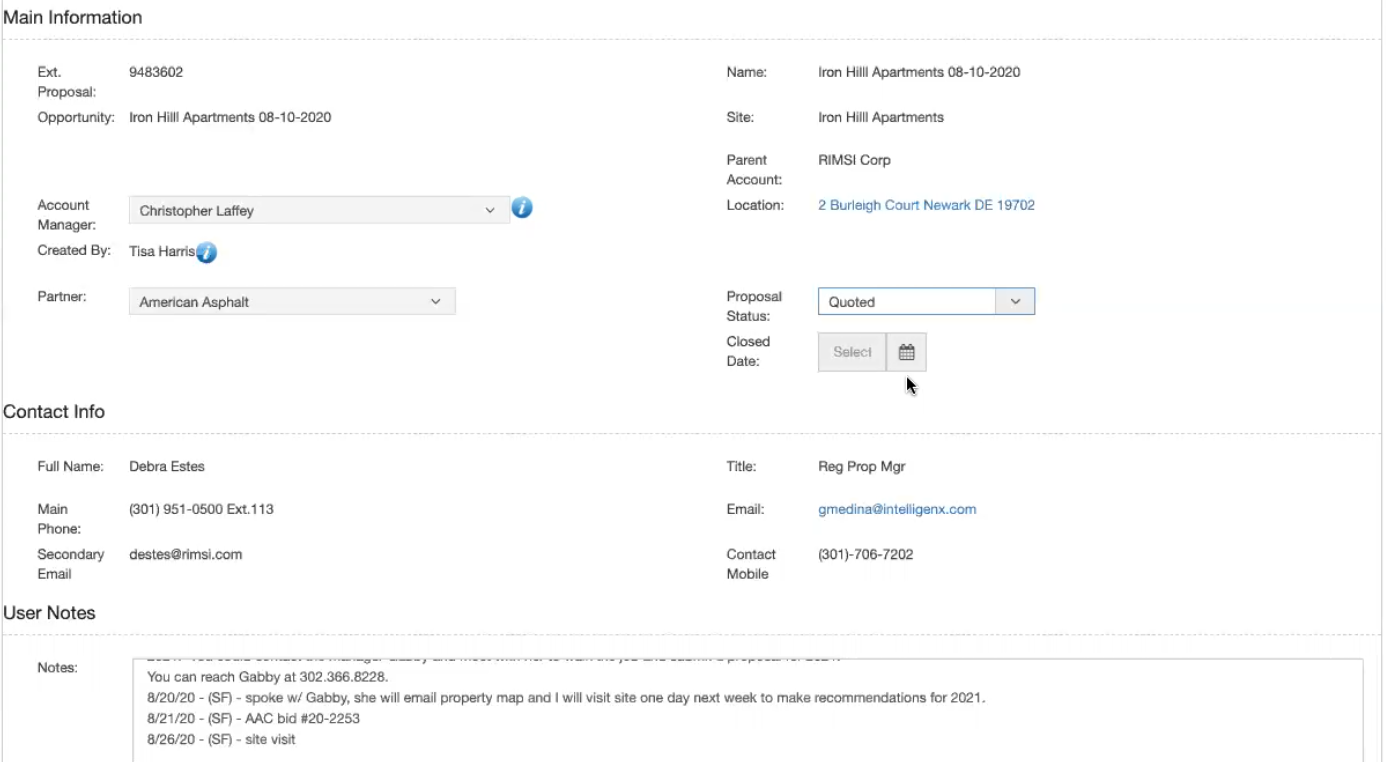The image size is (1386, 762).
Task: Expand the Proposal Status Quoted dropdown
Action: pos(926,302)
